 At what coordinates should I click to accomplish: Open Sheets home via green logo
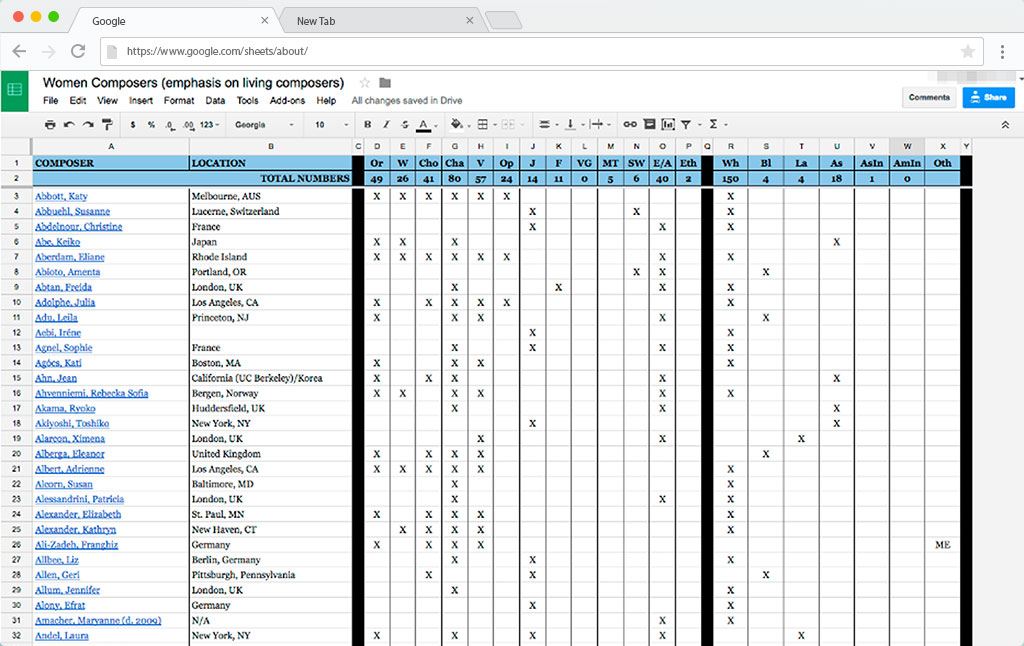[x=14, y=90]
